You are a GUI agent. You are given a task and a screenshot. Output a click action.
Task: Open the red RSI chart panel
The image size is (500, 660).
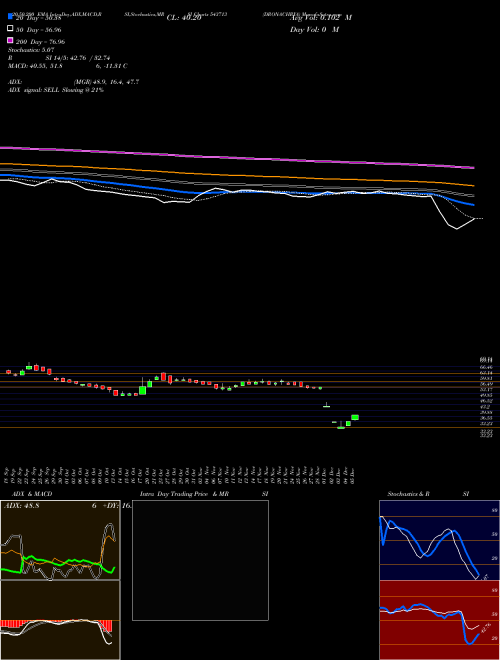tap(439, 620)
